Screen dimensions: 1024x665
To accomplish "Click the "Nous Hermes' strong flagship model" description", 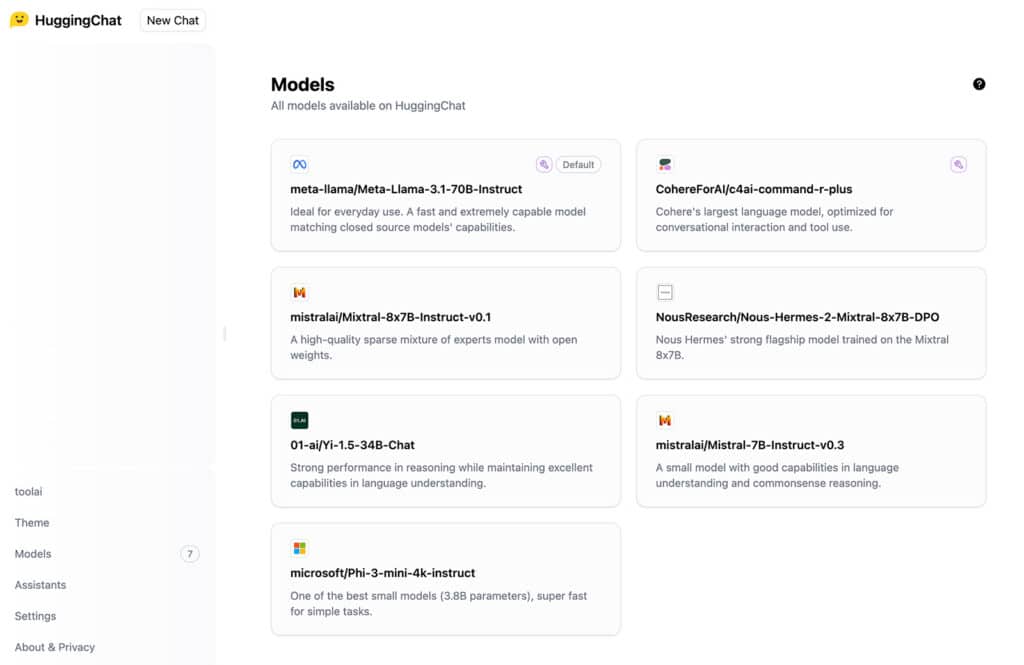I will click(x=802, y=348).
